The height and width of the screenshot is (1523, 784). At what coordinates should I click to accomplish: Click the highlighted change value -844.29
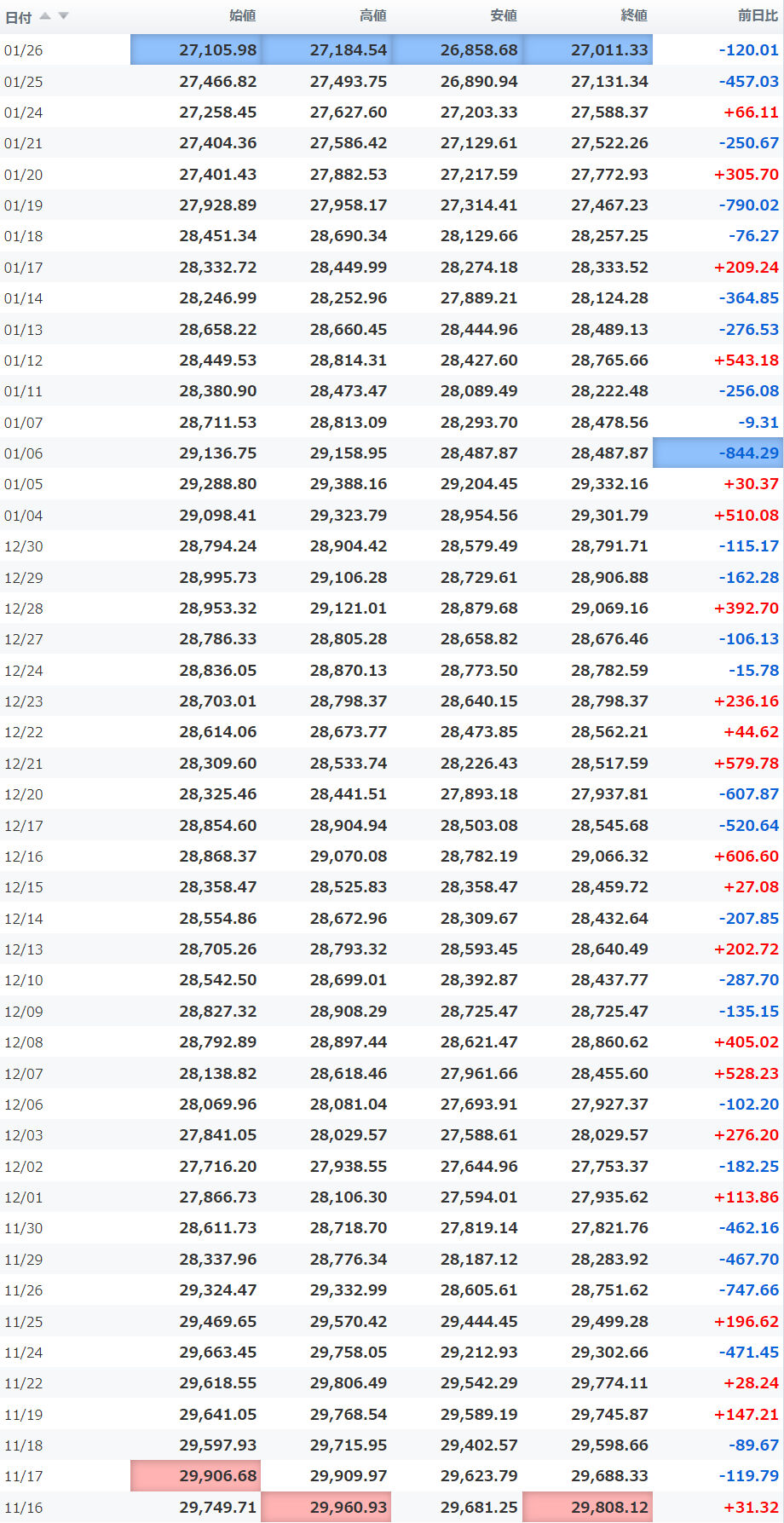click(x=718, y=453)
